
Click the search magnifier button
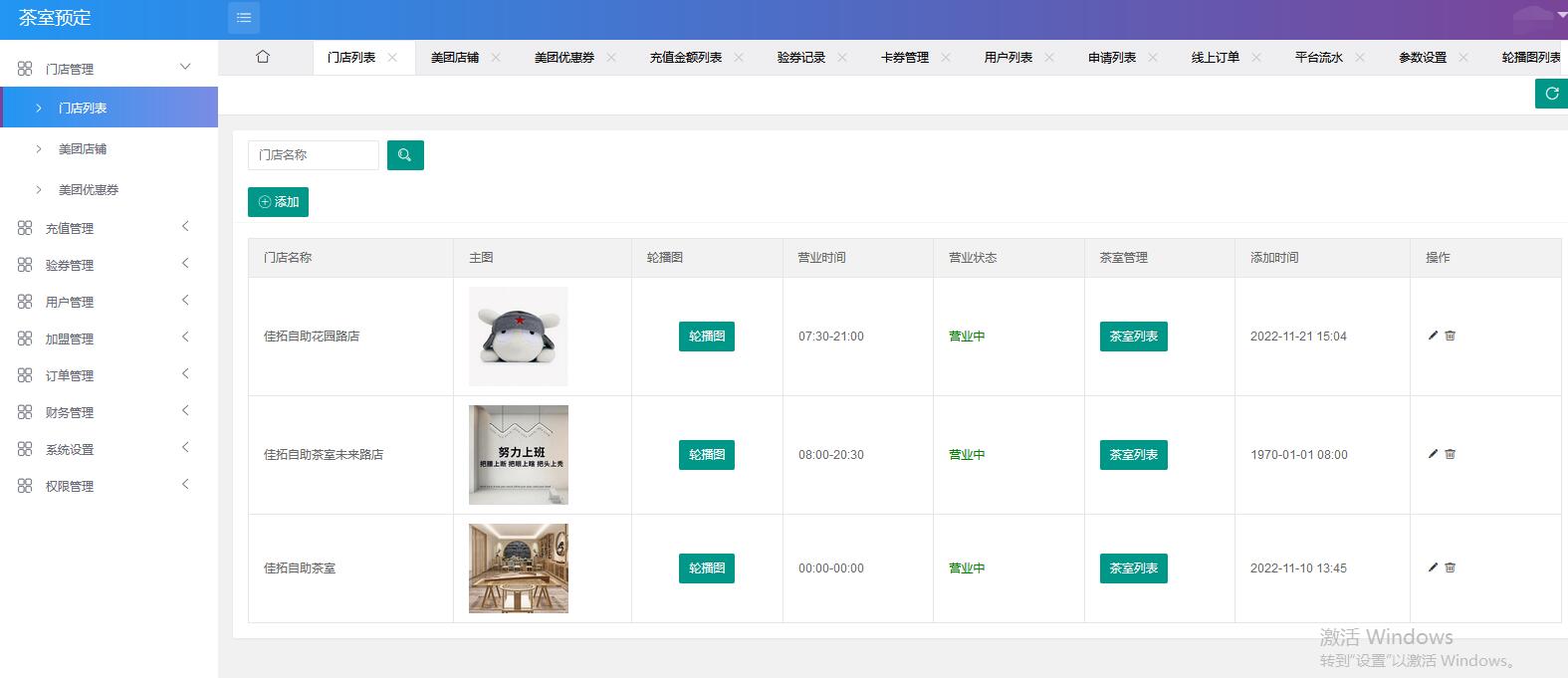click(405, 155)
